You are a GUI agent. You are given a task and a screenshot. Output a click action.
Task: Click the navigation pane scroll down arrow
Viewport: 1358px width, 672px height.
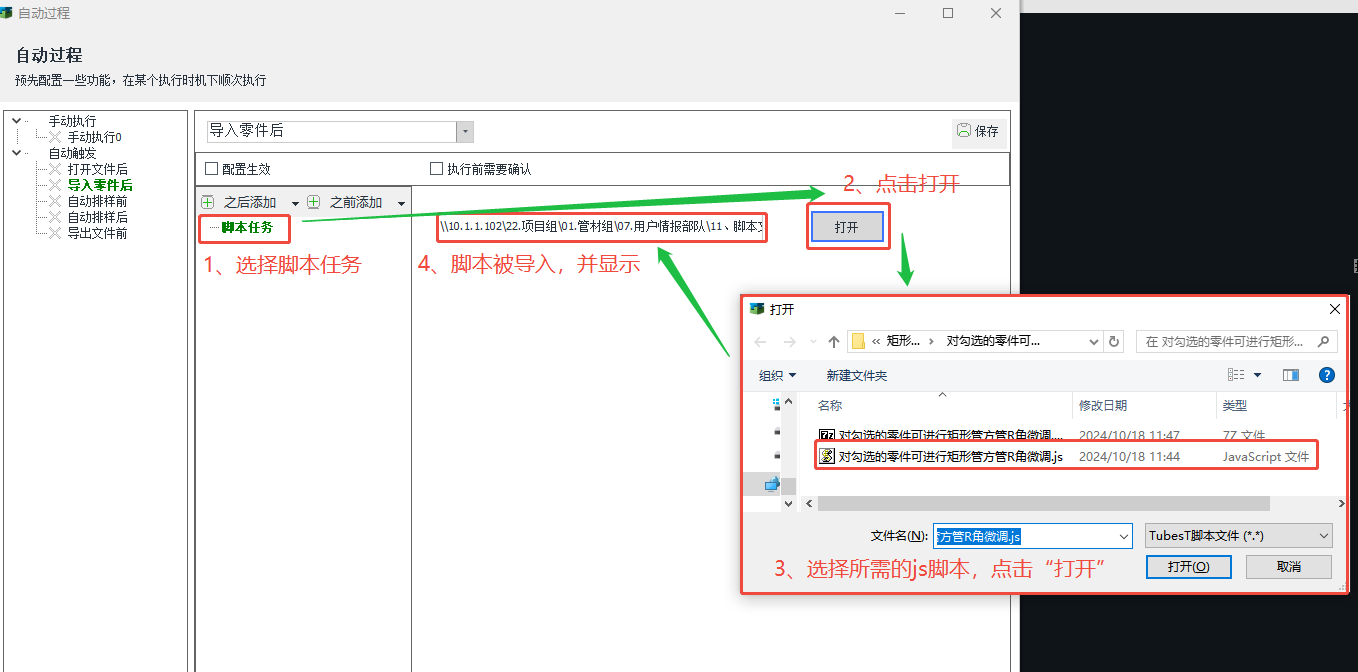789,504
